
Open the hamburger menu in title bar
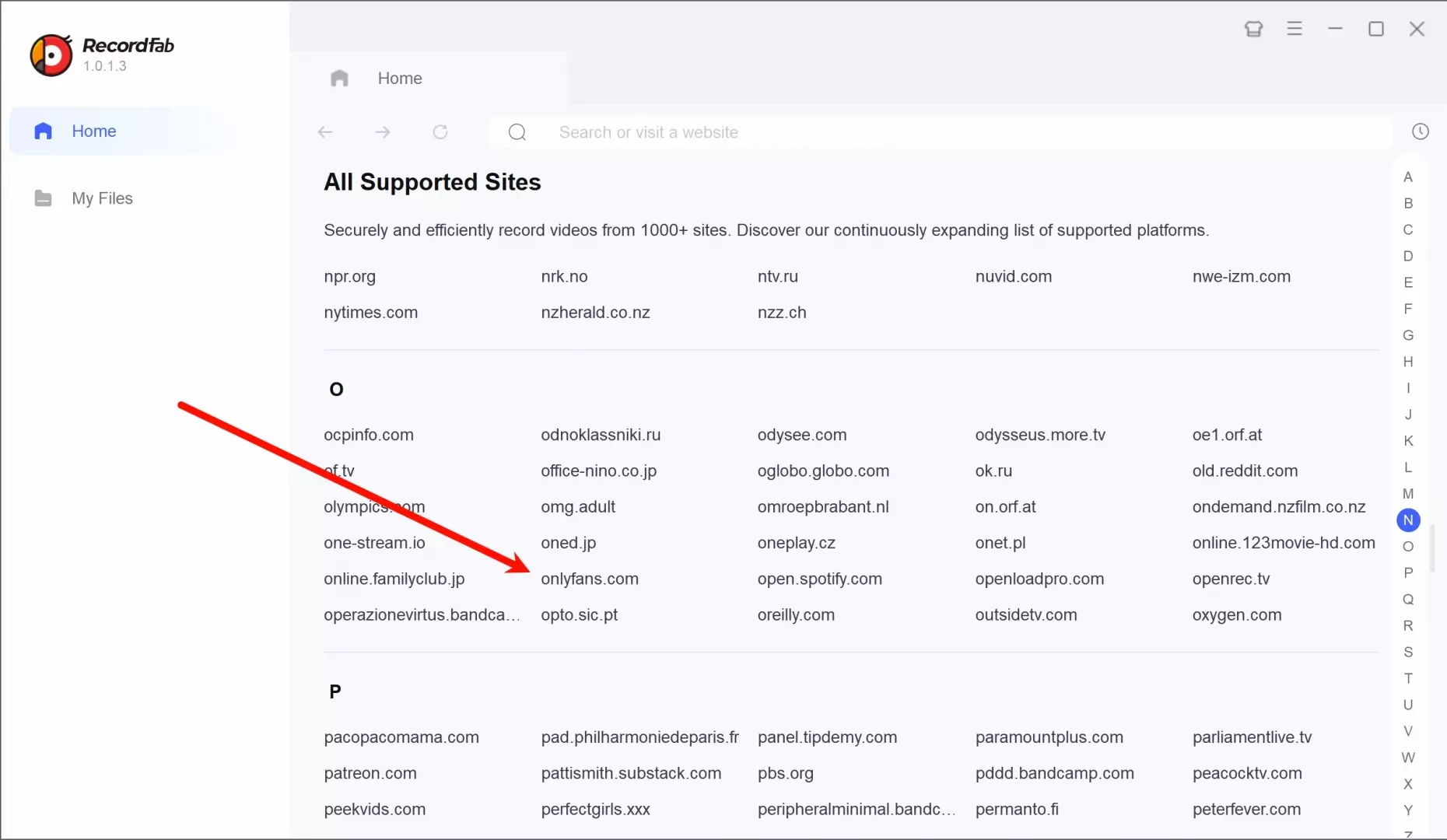[1295, 29]
